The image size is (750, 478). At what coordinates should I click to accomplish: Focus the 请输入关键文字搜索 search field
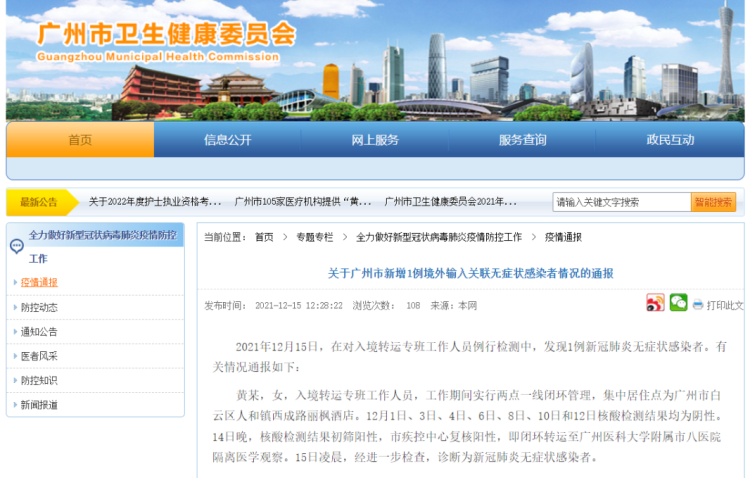click(x=622, y=202)
